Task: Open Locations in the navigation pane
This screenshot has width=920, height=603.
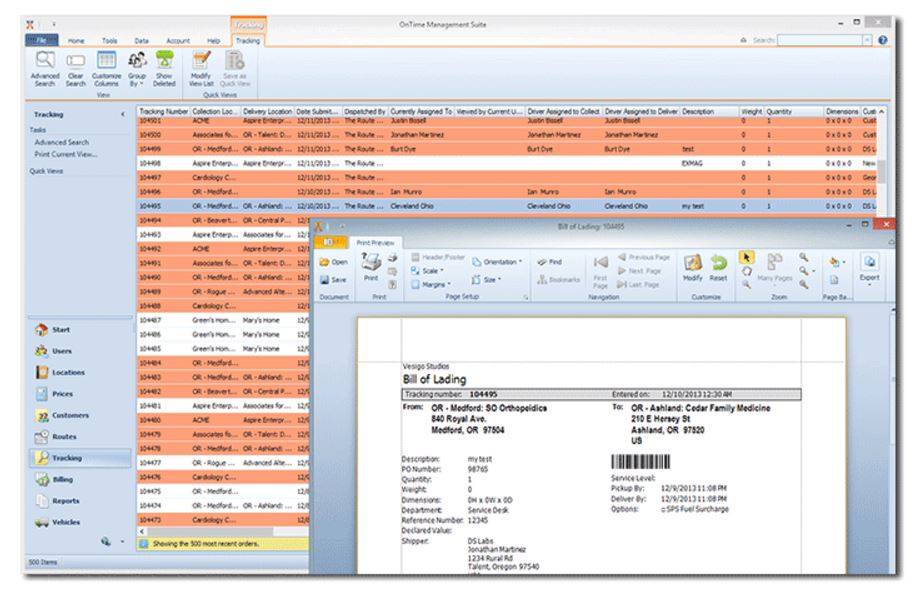Action: coord(80,372)
